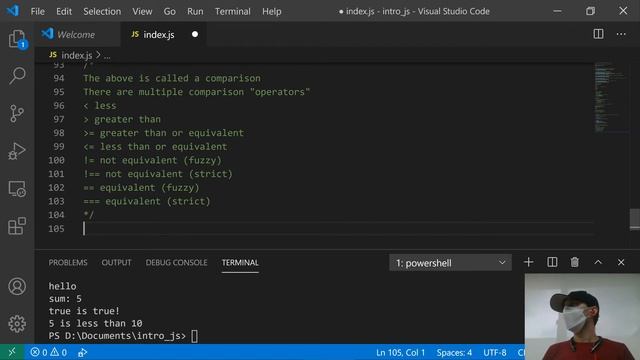
Task: Close the terminal panel
Action: 621,262
